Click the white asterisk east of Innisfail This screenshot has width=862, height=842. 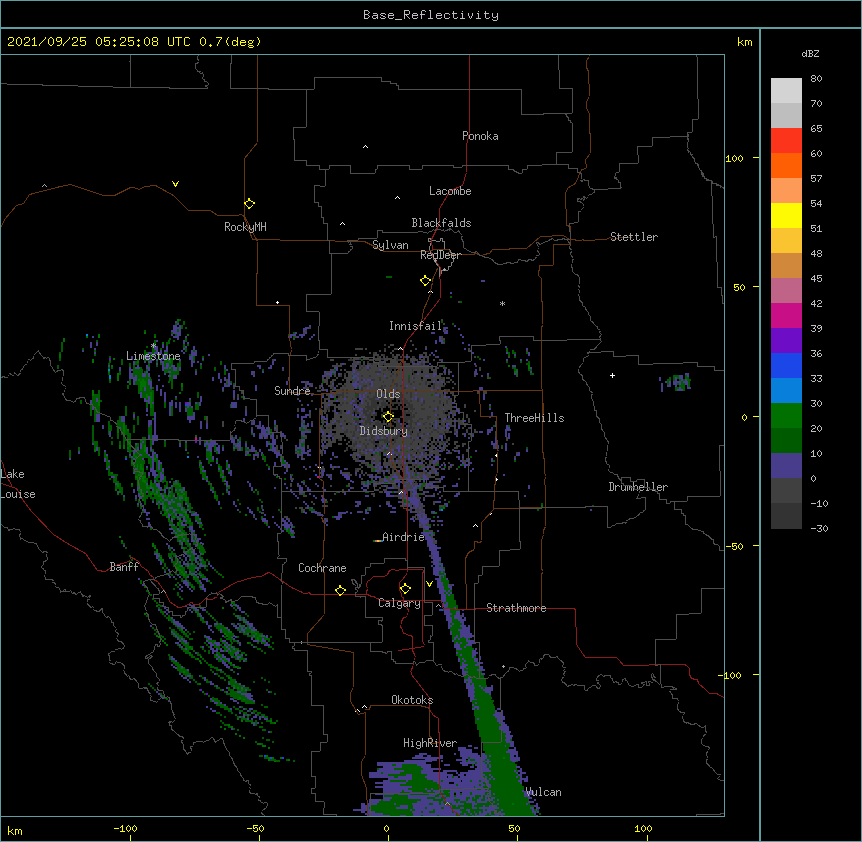502,304
